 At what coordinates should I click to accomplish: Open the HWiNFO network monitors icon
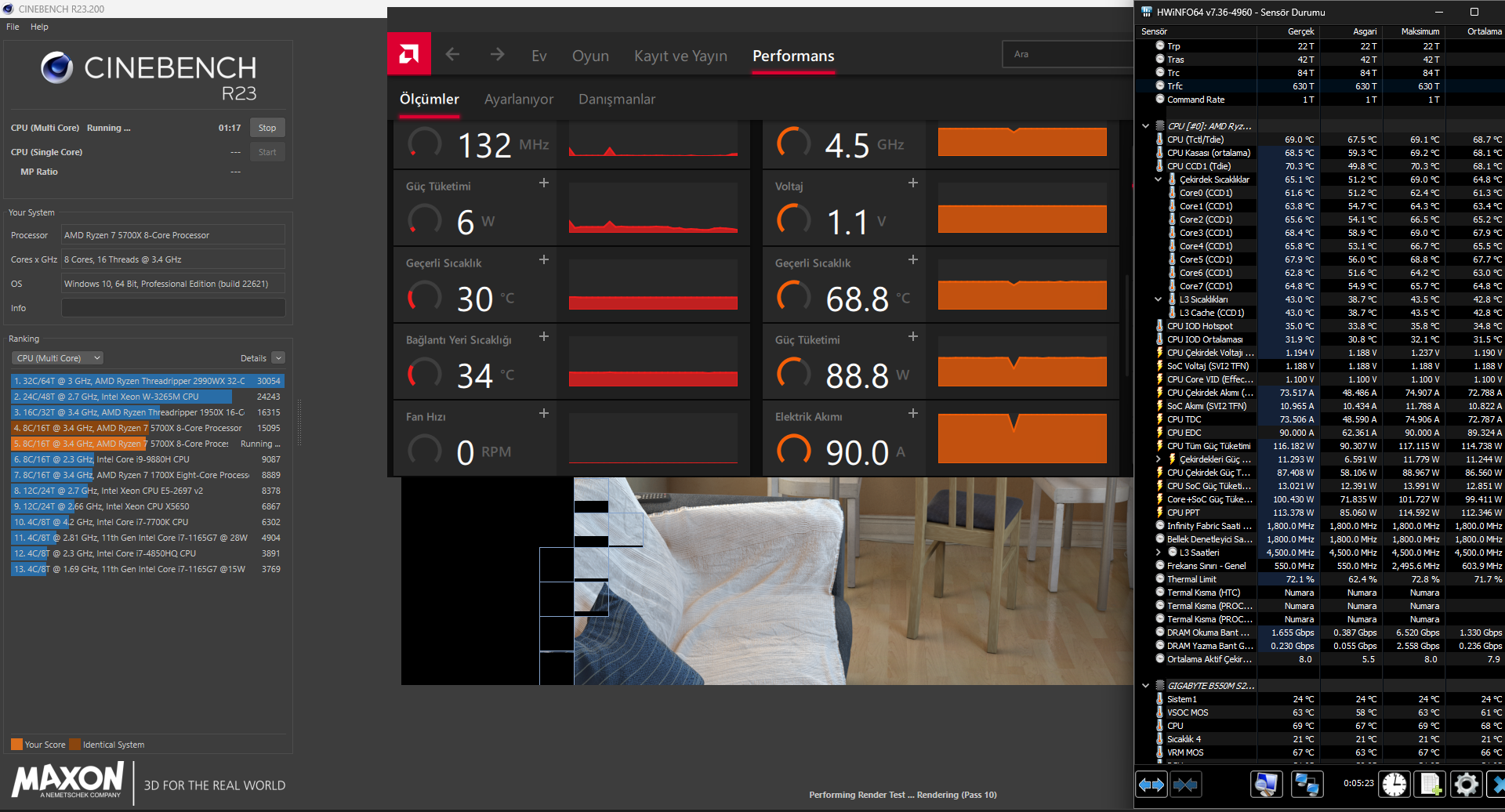click(1307, 785)
